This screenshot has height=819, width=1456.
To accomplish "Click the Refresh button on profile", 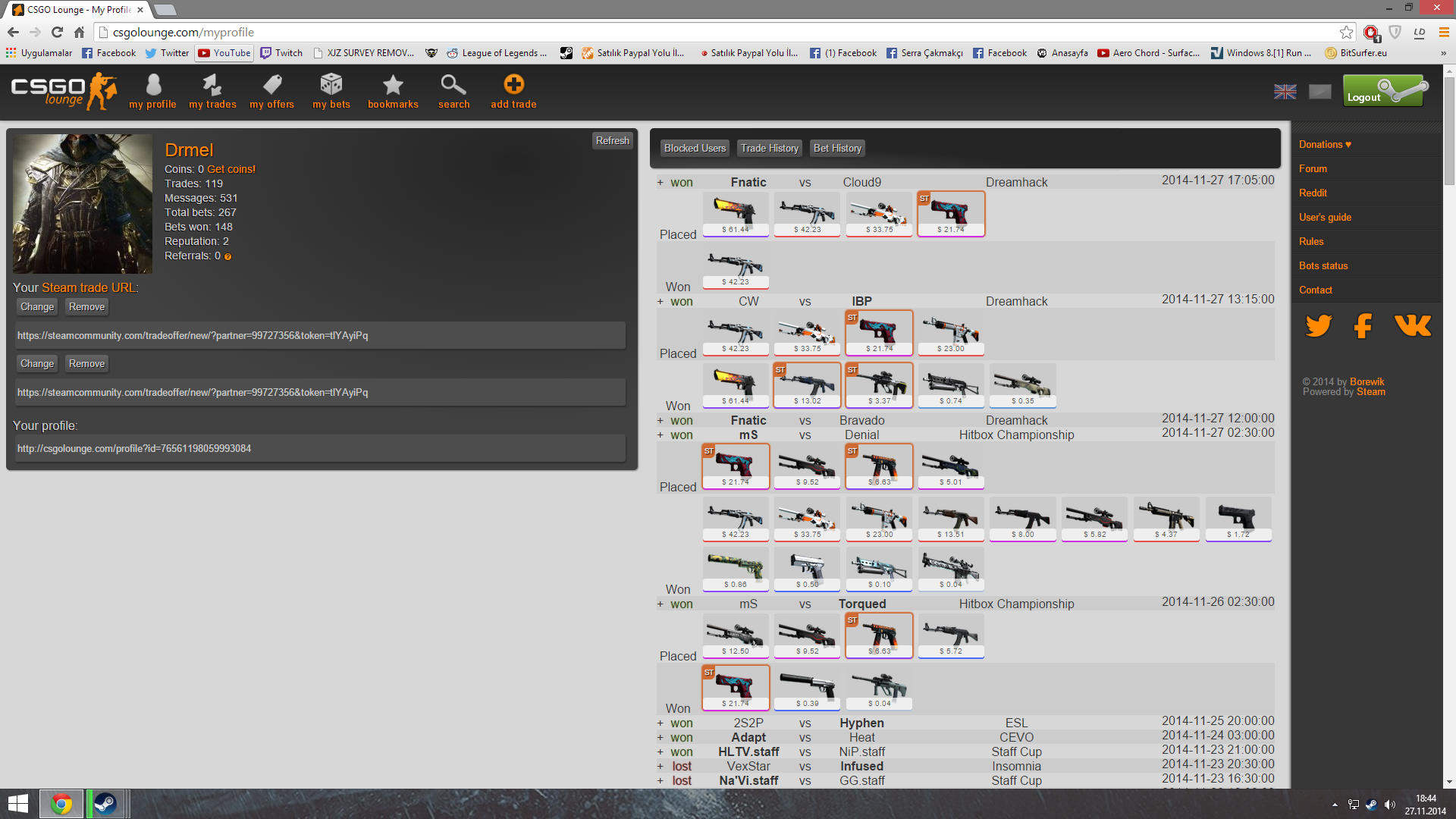I will pos(612,141).
